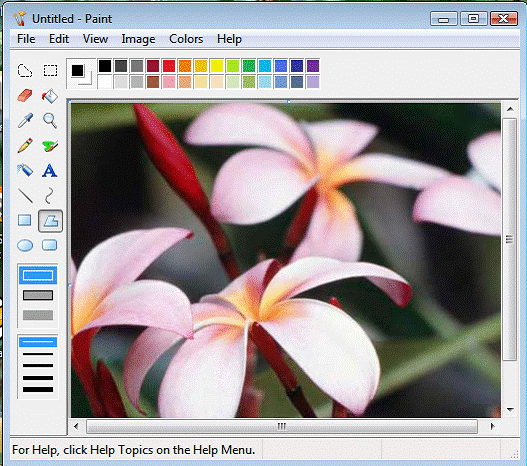The width and height of the screenshot is (527, 466).
Task: Open the Colors menu
Action: pos(186,39)
